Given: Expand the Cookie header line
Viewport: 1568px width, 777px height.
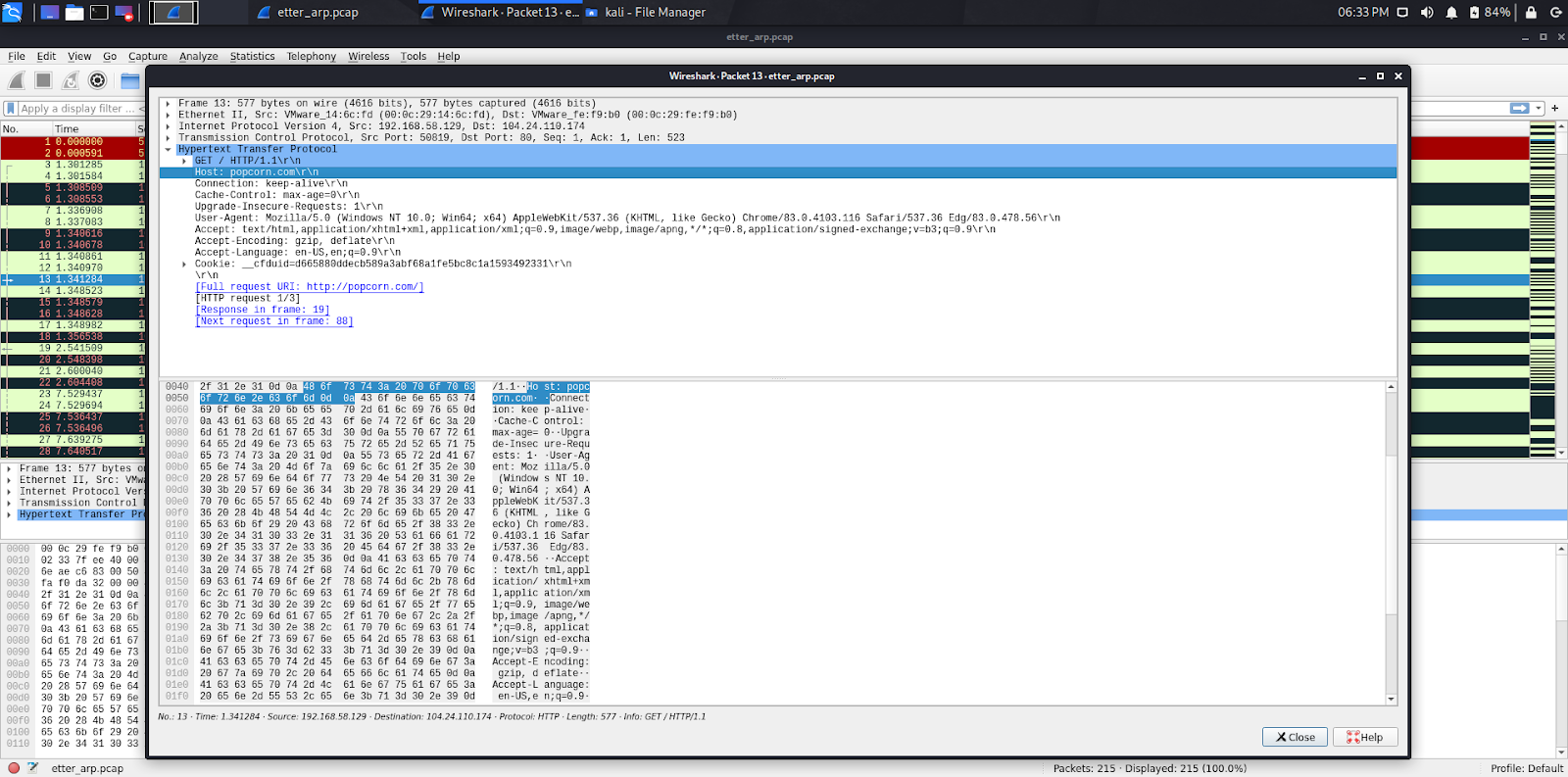Looking at the screenshot, I should (x=184, y=265).
